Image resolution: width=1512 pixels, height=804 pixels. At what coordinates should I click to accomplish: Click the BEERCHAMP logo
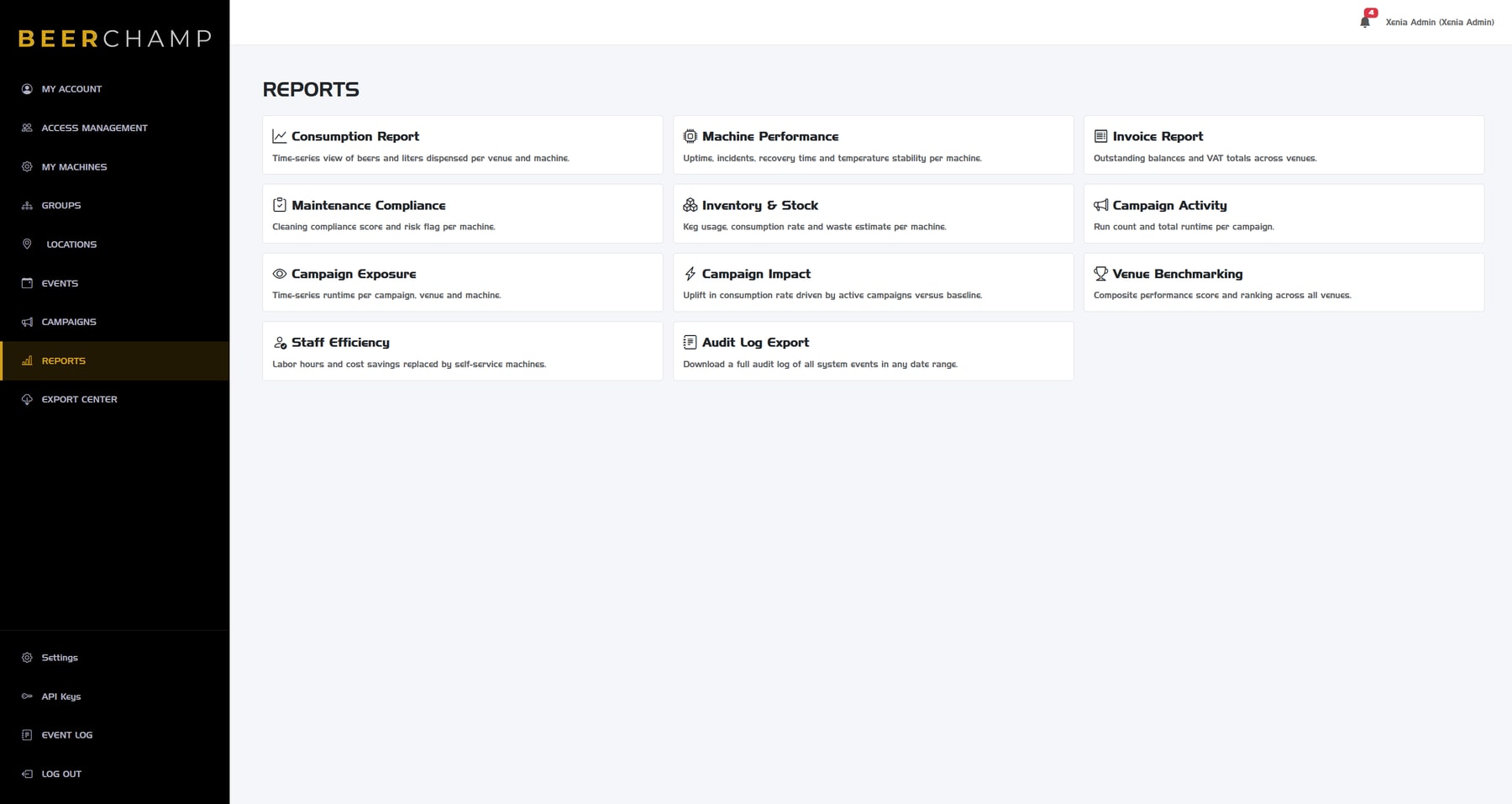coord(115,38)
